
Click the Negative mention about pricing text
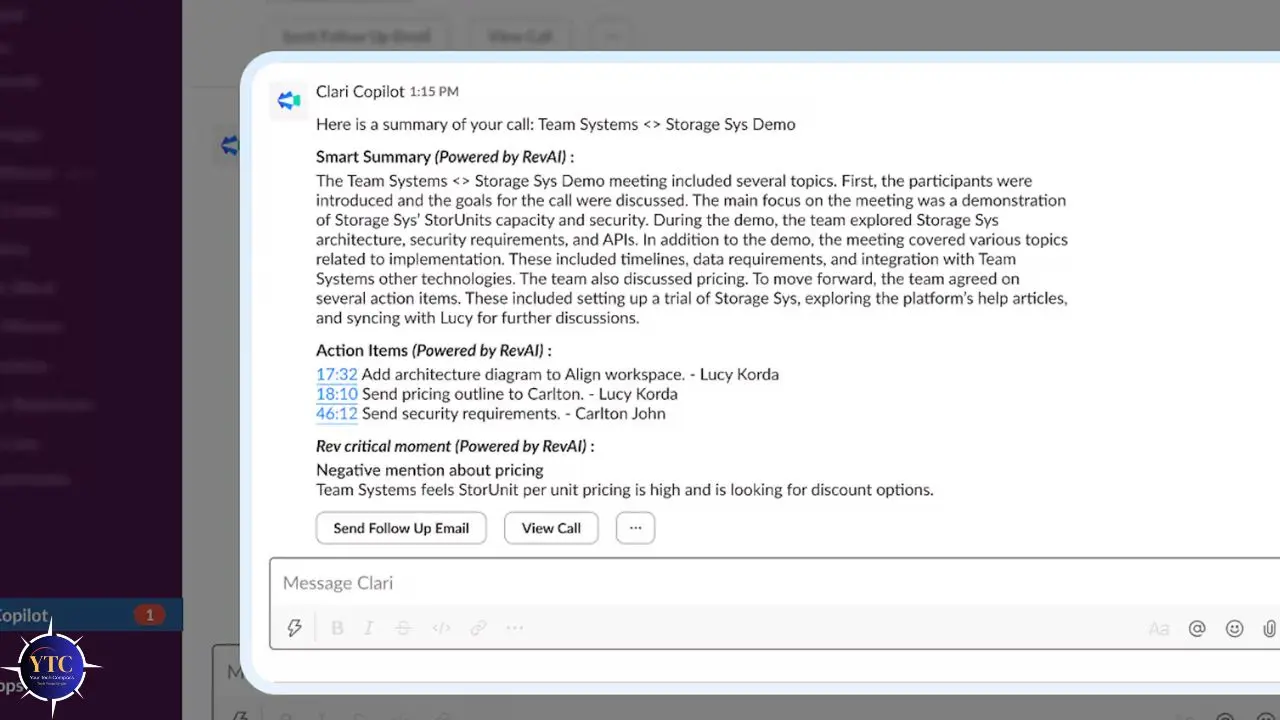pyautogui.click(x=430, y=470)
